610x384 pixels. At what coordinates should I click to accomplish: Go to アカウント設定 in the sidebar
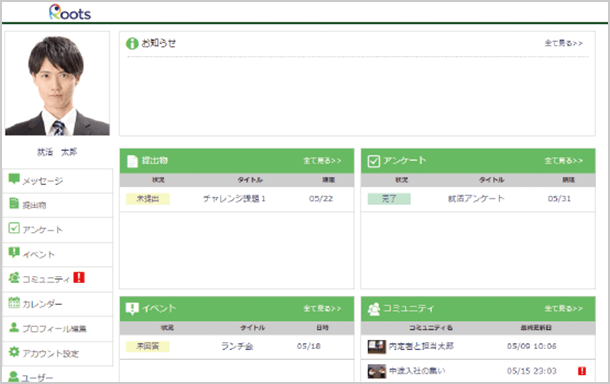coord(58,354)
